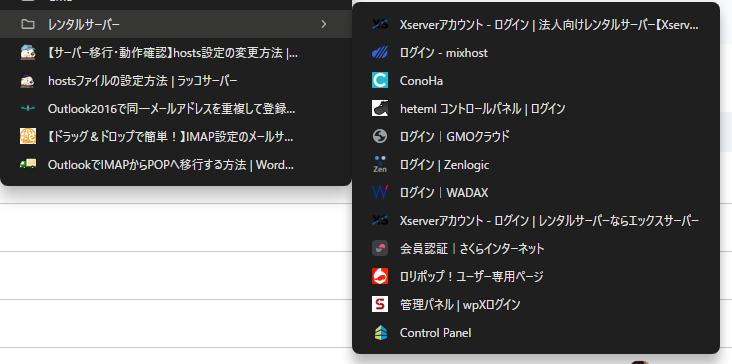The image size is (732, 364).
Task: Click the WADAX W favicon
Action: coord(380,193)
